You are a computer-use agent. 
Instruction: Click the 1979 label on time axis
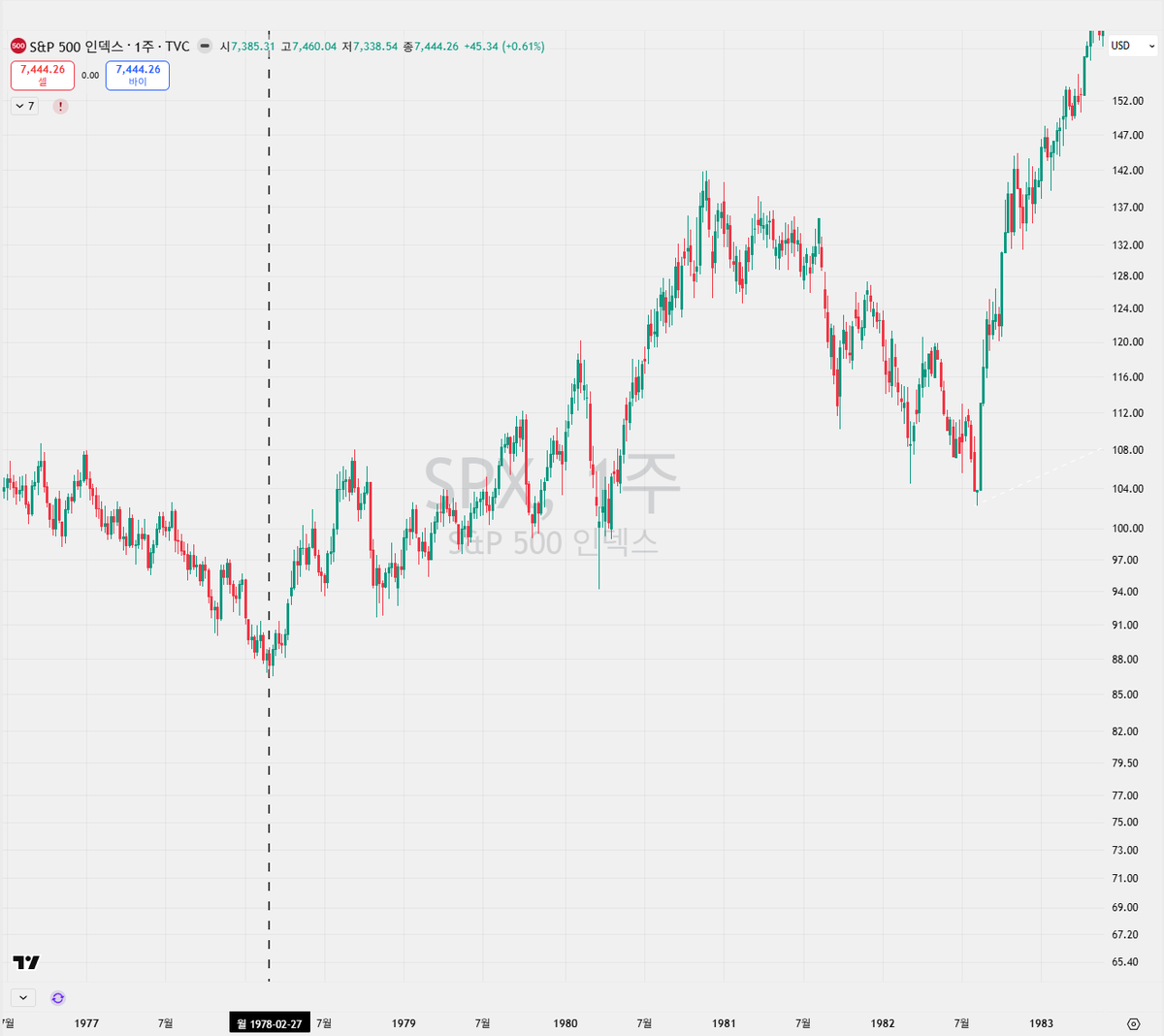click(x=404, y=1023)
